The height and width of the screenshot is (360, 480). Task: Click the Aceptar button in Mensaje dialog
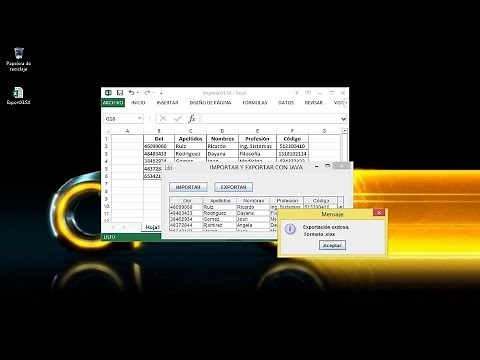click(332, 245)
